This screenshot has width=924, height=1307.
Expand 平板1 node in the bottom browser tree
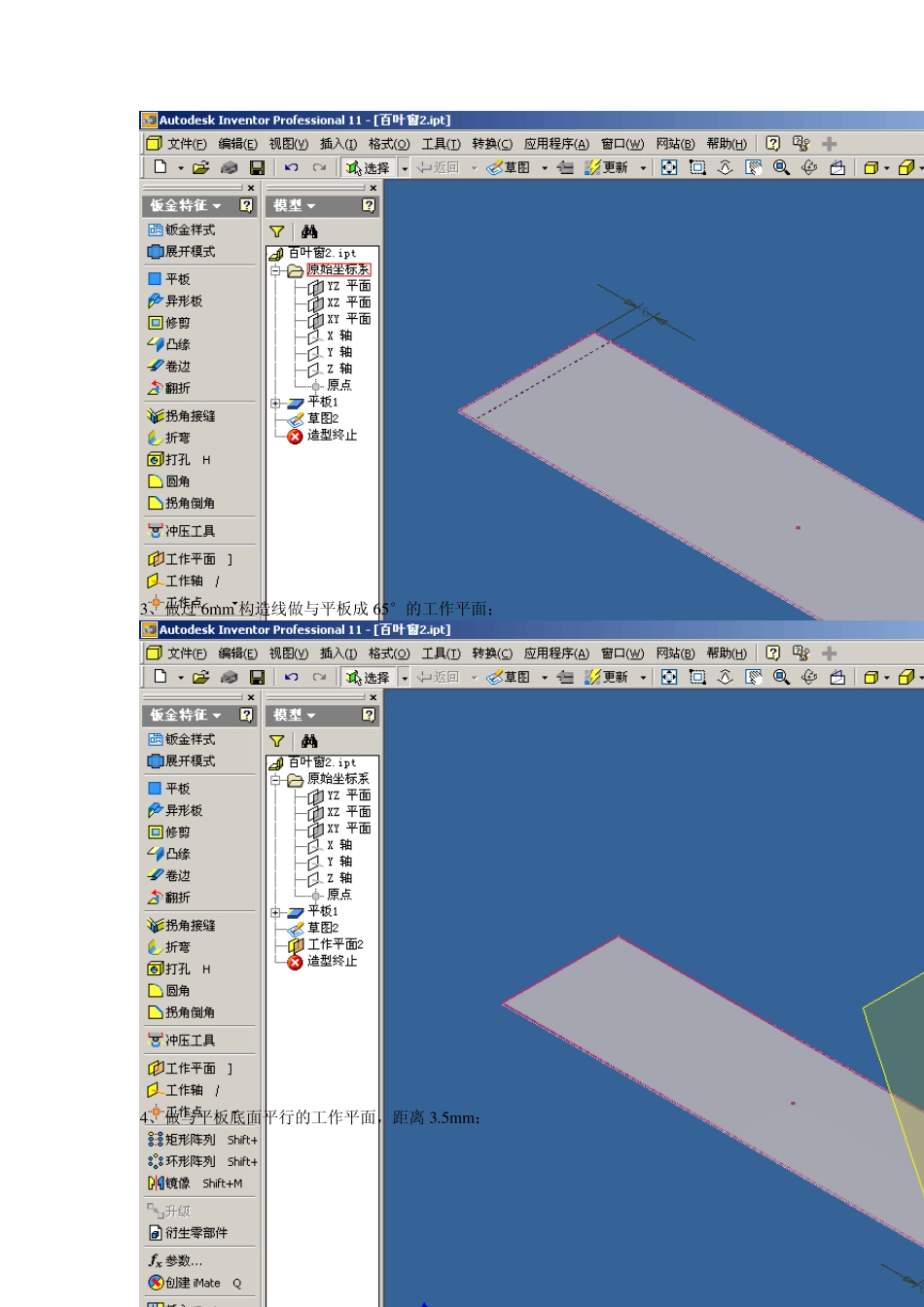275,912
